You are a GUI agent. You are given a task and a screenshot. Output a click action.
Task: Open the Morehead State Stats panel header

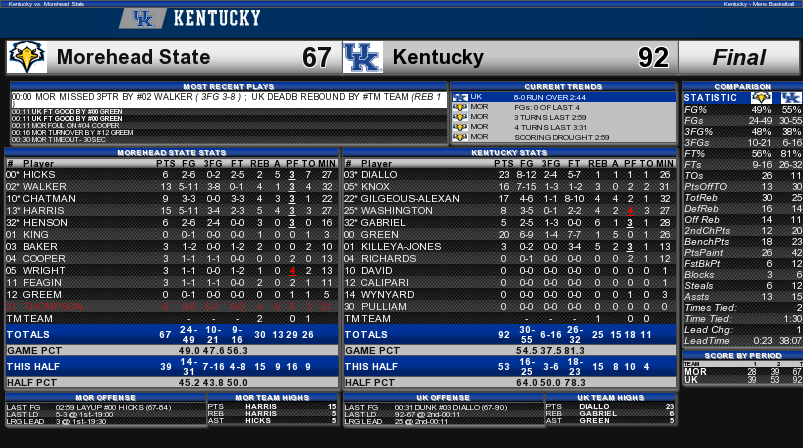click(x=172, y=153)
